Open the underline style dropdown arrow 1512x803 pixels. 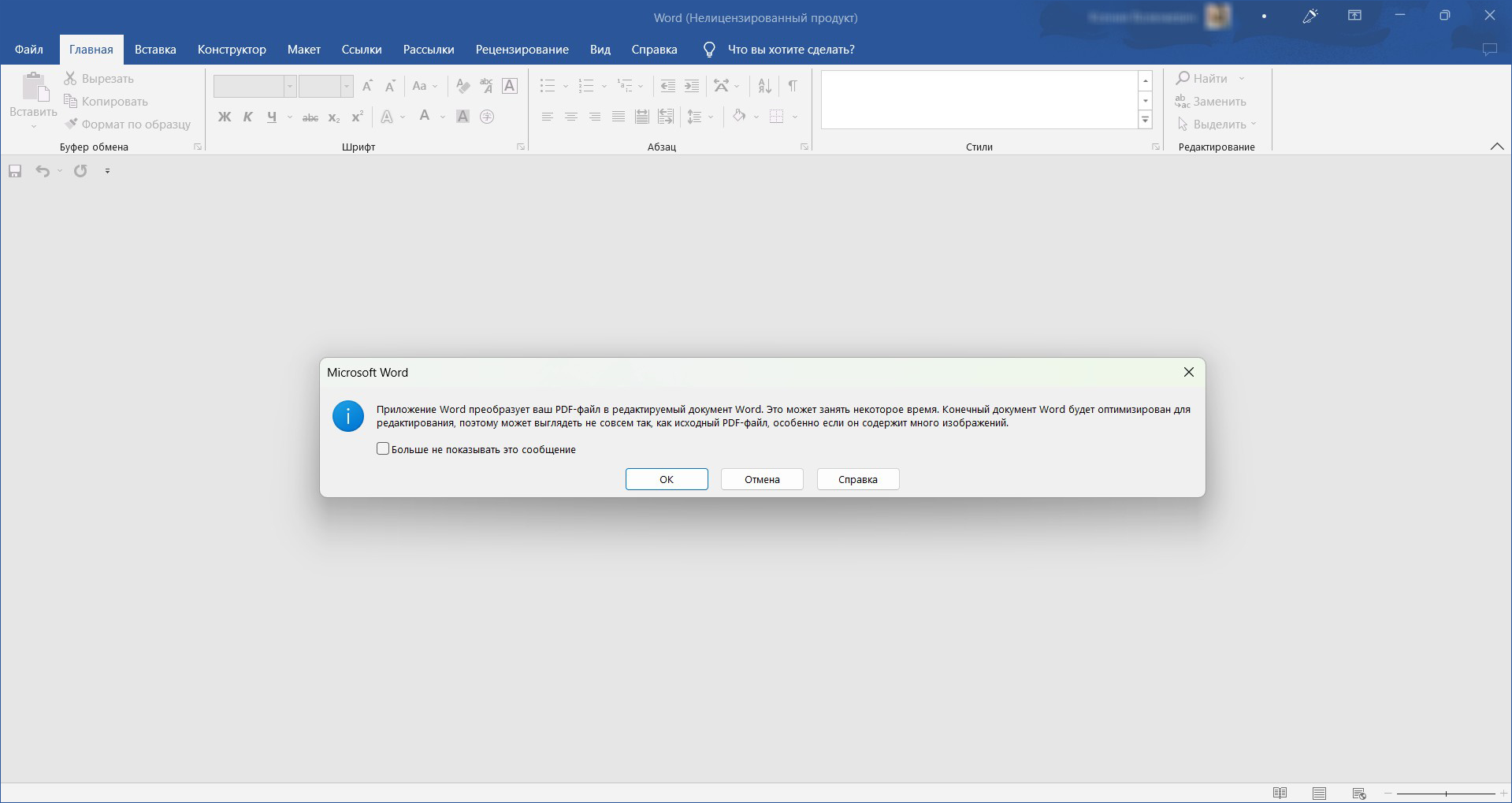pos(290,117)
